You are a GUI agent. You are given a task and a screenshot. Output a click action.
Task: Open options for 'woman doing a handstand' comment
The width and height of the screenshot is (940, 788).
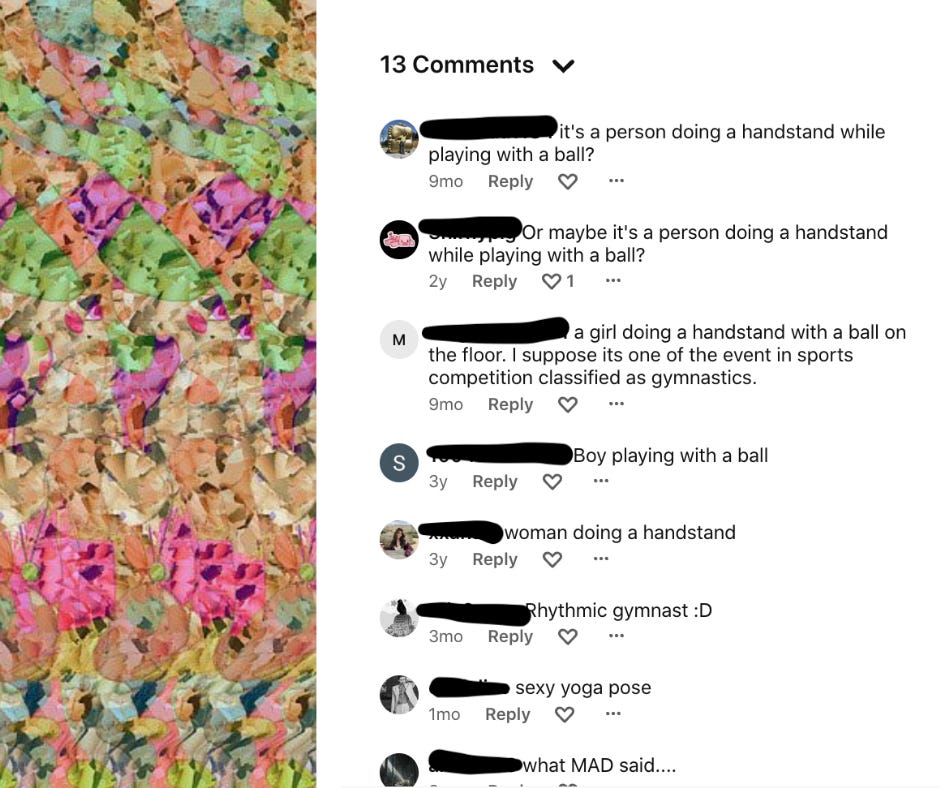coord(601,558)
